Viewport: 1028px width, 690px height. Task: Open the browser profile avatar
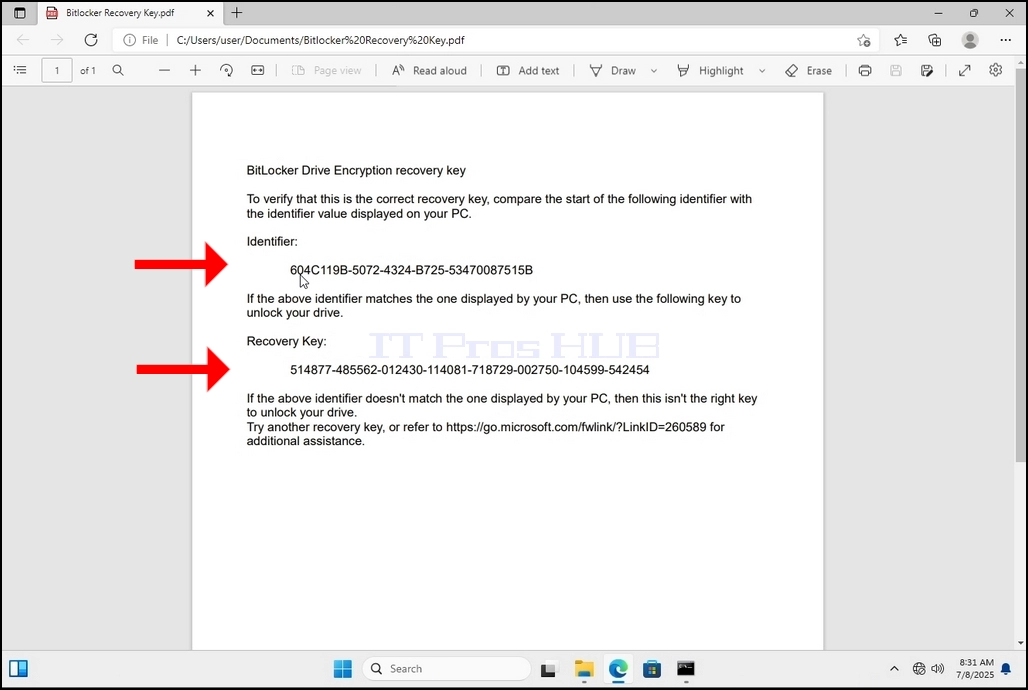[970, 40]
